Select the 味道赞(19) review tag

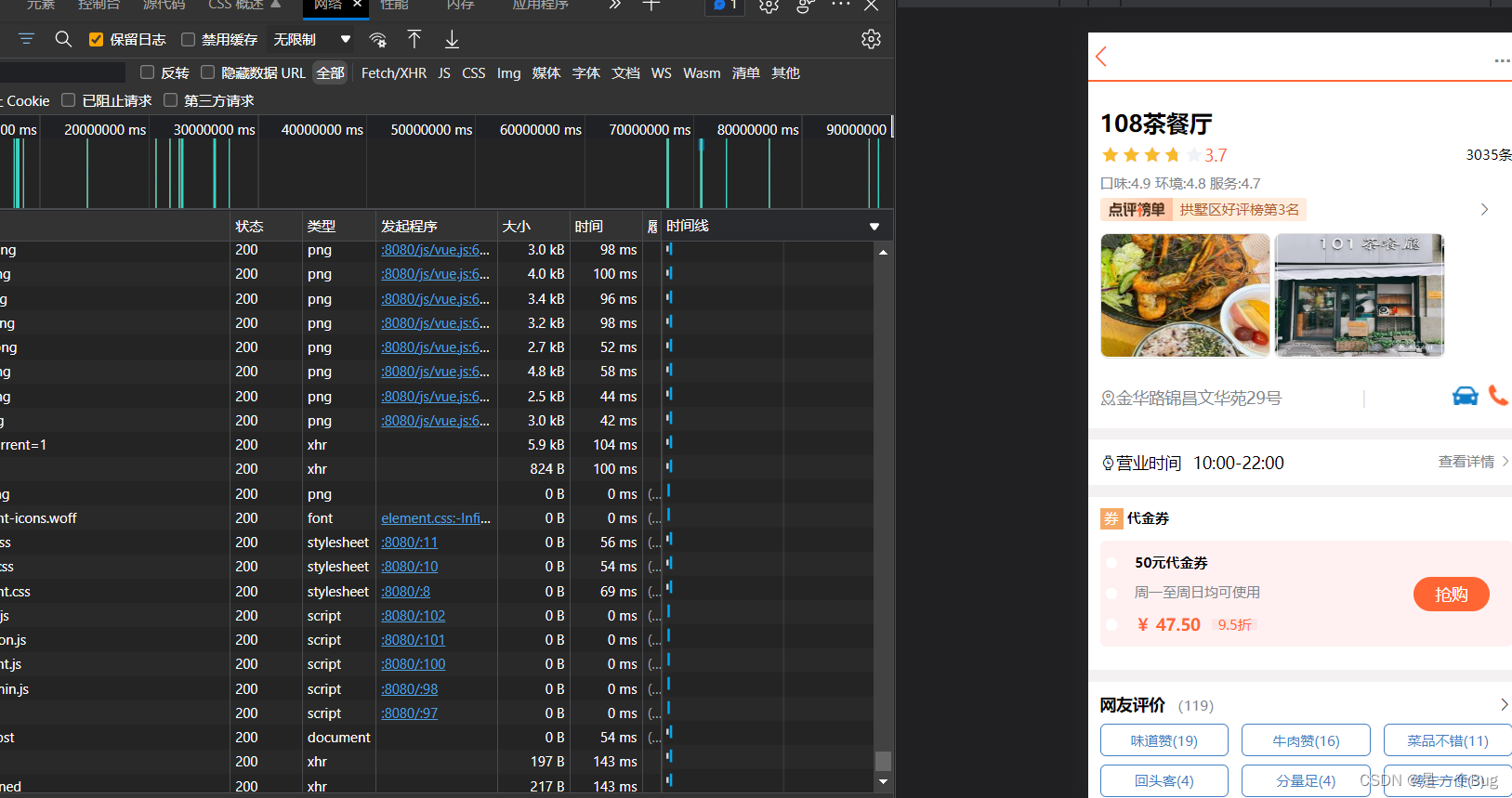coord(1164,740)
